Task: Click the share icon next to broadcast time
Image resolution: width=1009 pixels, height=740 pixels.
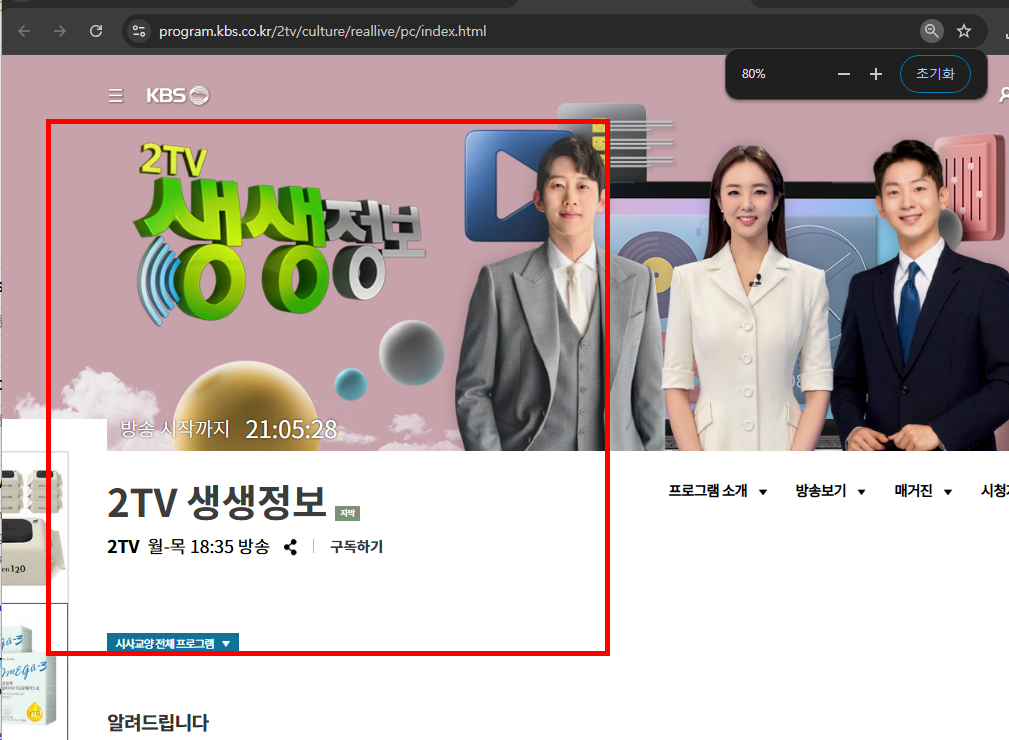Action: click(290, 547)
